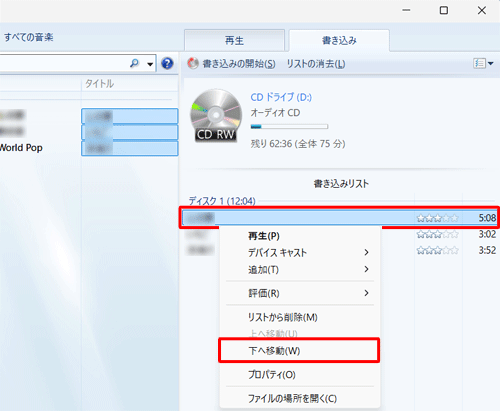Select the 書き込み tab
Image resolution: width=500 pixels, height=411 pixels.
pyautogui.click(x=339, y=40)
